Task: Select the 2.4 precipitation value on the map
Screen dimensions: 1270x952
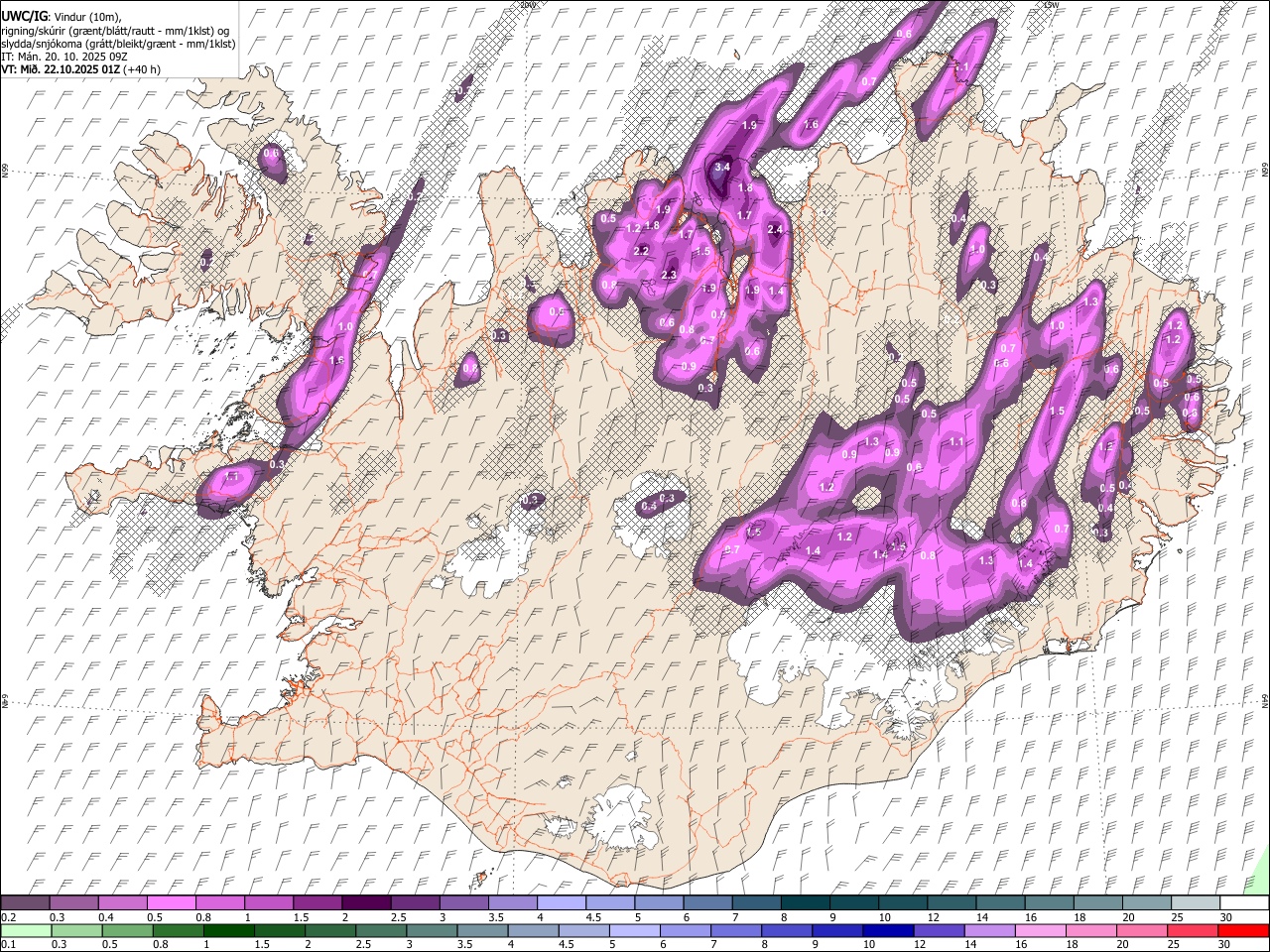Action: 776,229
